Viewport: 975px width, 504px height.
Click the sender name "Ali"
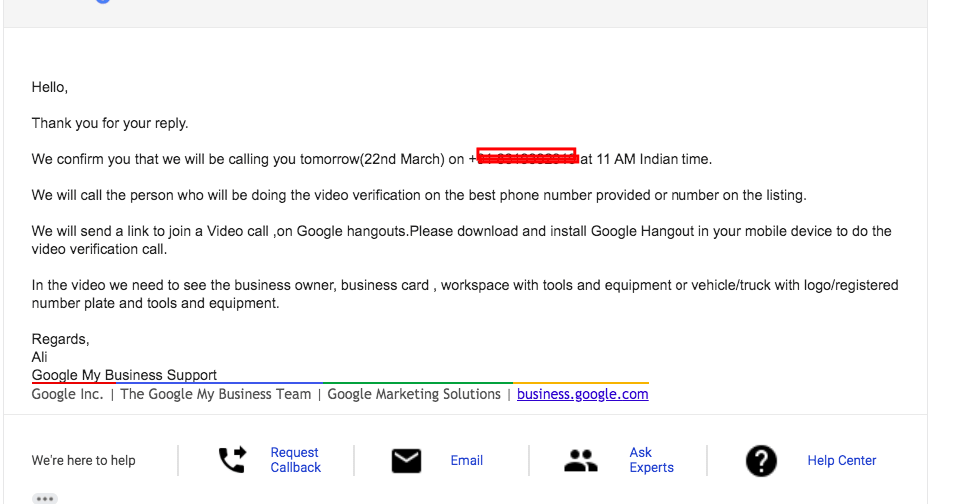click(x=39, y=357)
